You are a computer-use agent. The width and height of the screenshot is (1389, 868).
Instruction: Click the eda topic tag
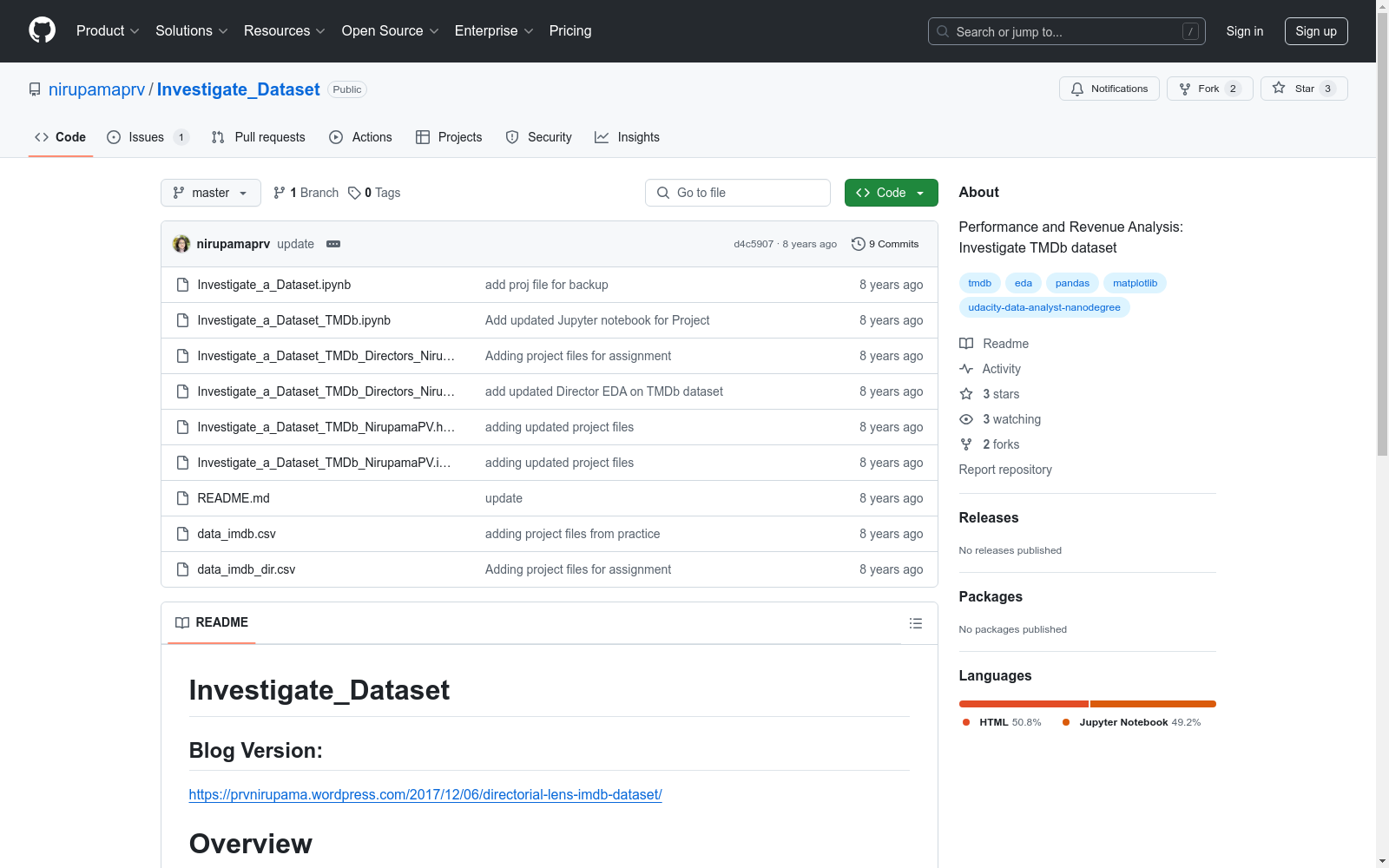1024,283
